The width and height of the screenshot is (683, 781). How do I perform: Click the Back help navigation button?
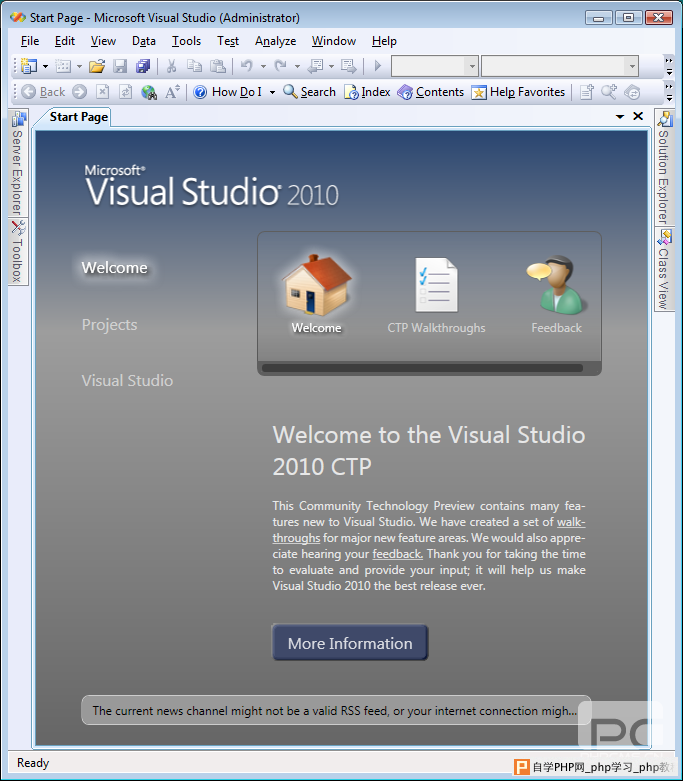tap(43, 92)
